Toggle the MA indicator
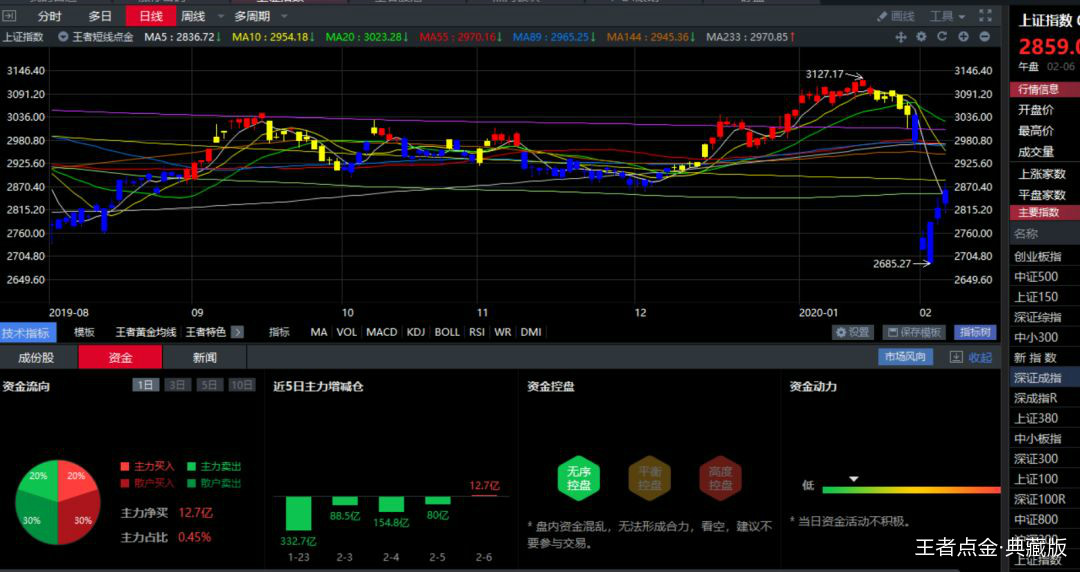This screenshot has height=572, width=1080. 318,332
